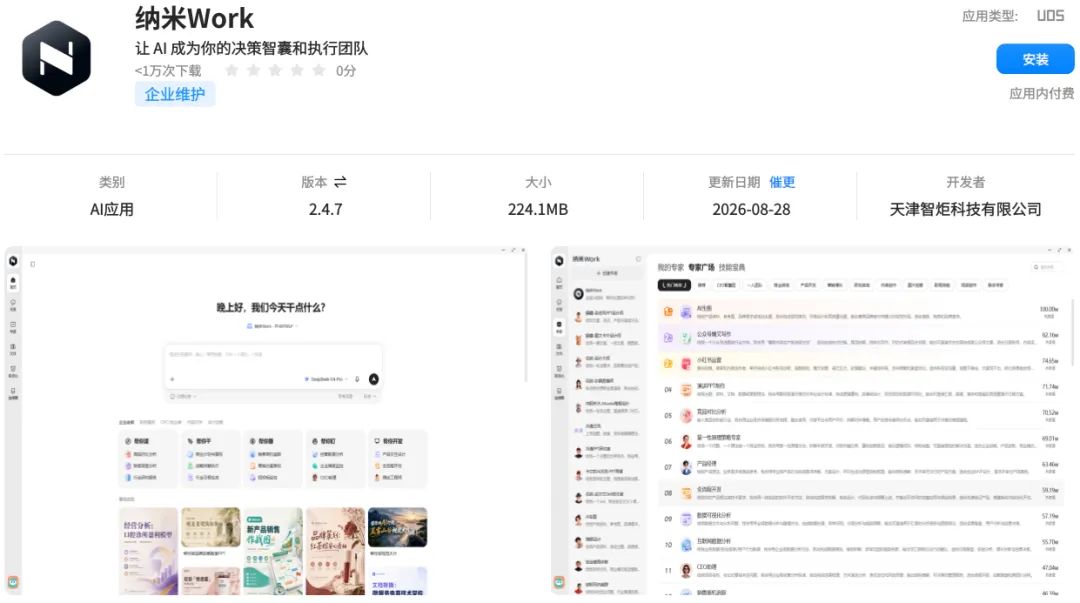Open the screenshot showing 晚上好，我们今天干点什么?

266,420
